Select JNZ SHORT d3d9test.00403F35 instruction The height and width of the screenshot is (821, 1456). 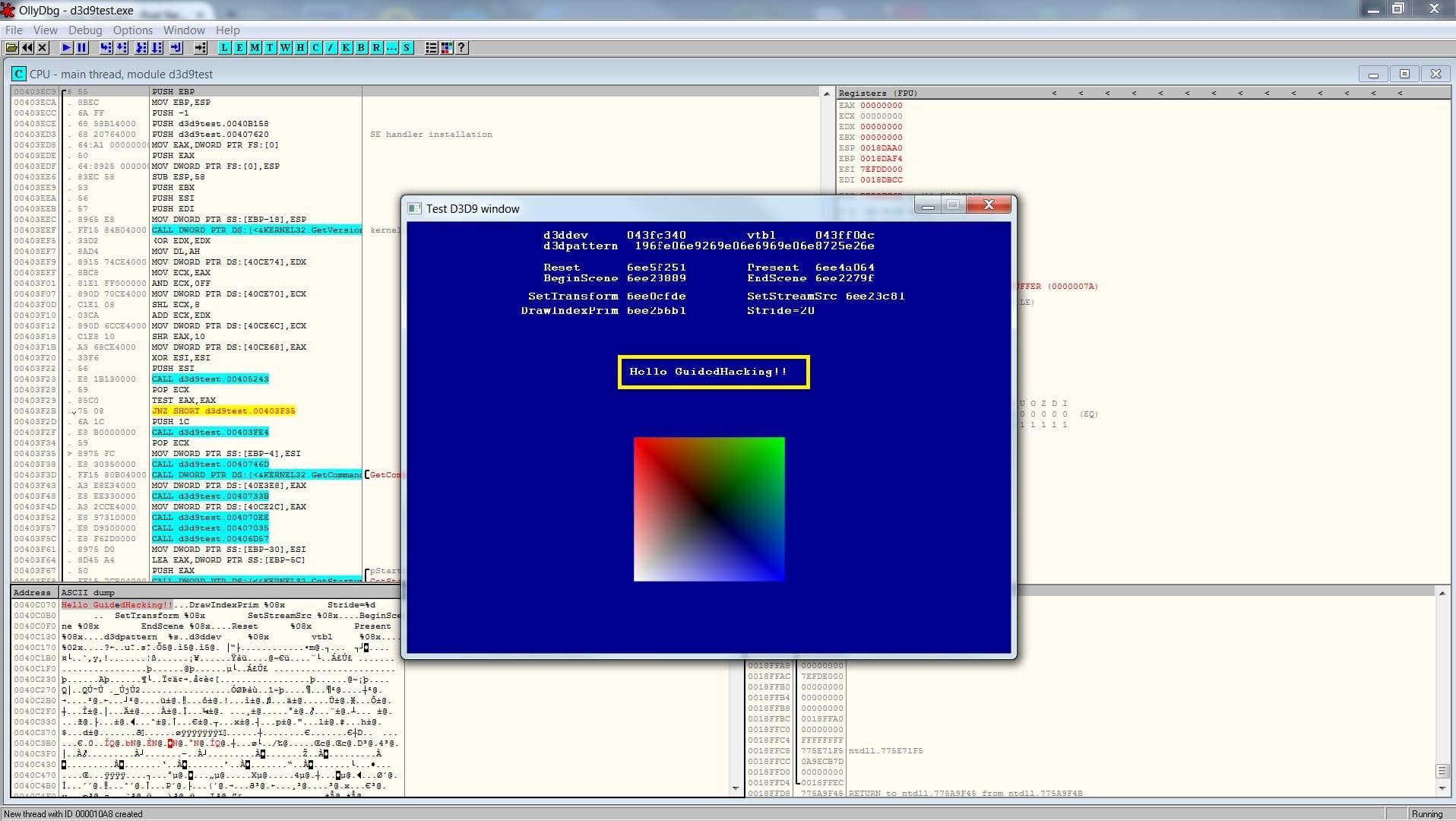pyautogui.click(x=223, y=410)
